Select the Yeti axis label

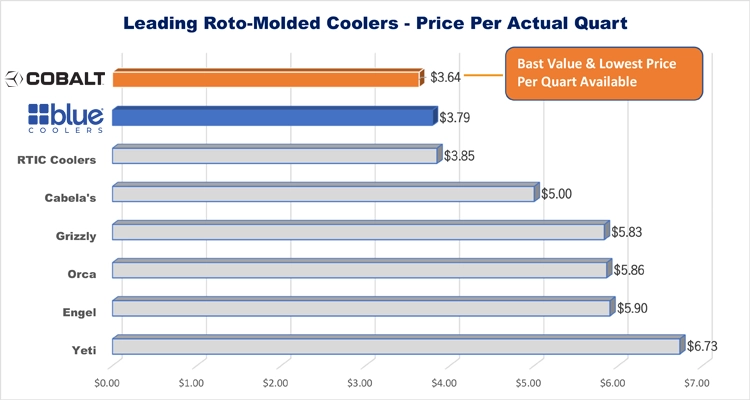[x=82, y=350]
